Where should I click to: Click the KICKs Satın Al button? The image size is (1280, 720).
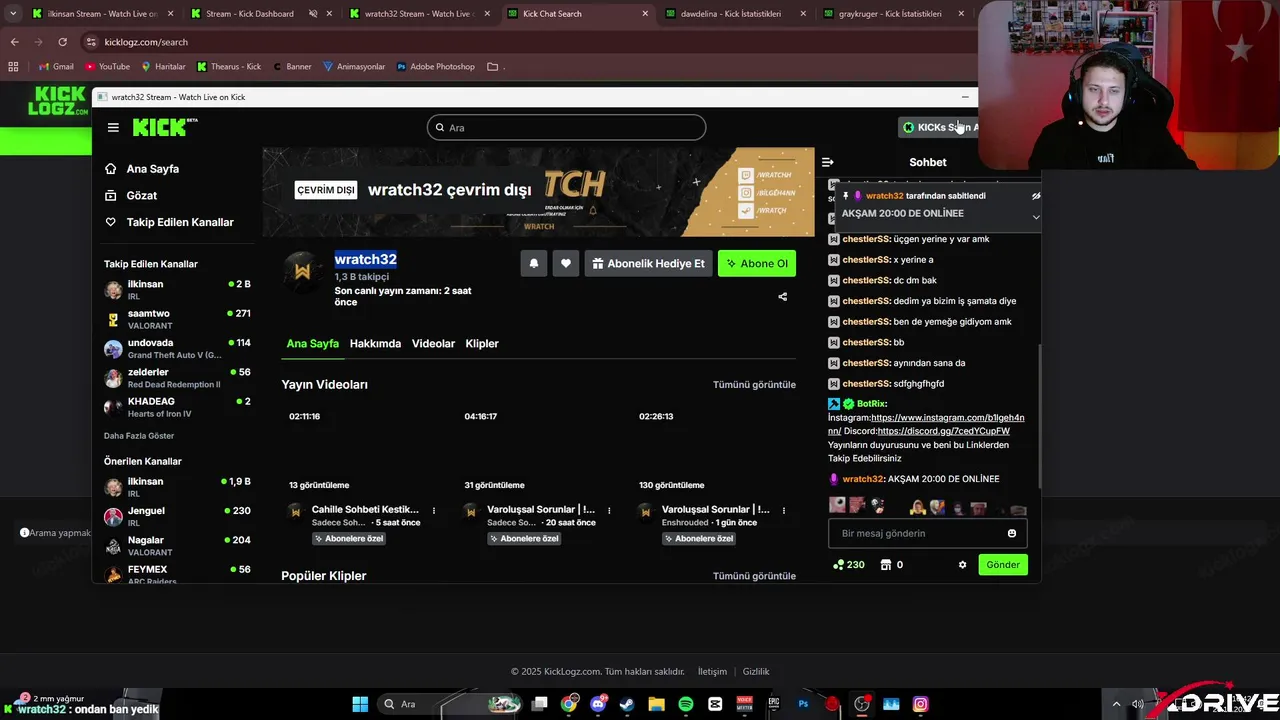939,127
